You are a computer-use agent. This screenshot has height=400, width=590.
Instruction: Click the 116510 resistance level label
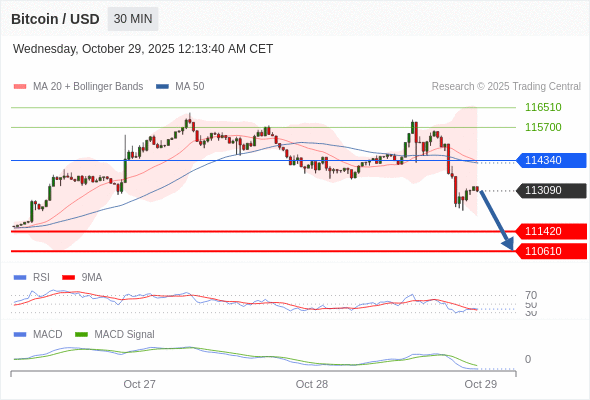click(543, 107)
